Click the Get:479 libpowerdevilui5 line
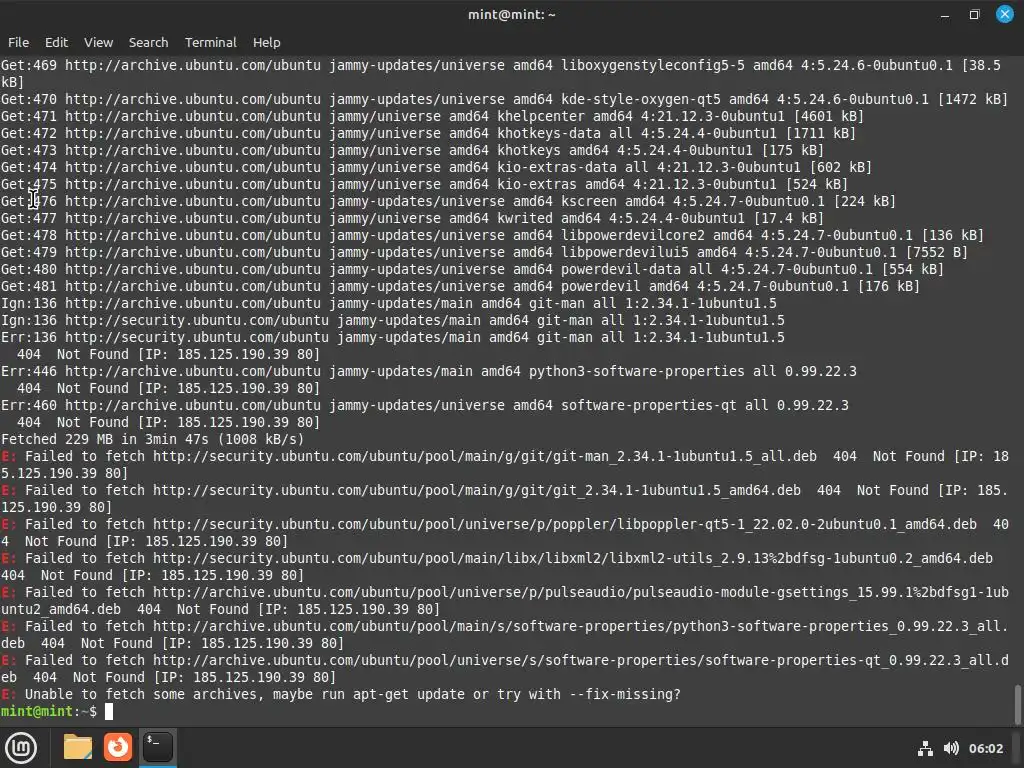This screenshot has width=1024, height=768. tap(485, 252)
